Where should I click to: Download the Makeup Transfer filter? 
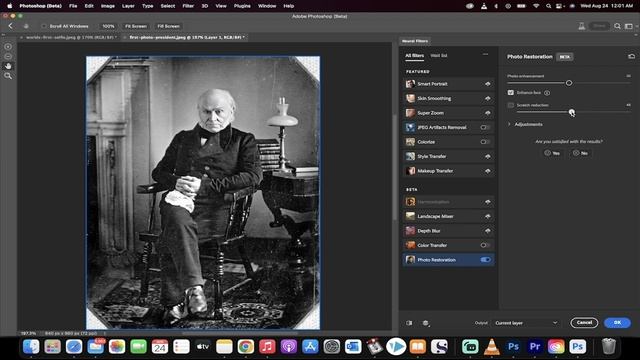487,171
